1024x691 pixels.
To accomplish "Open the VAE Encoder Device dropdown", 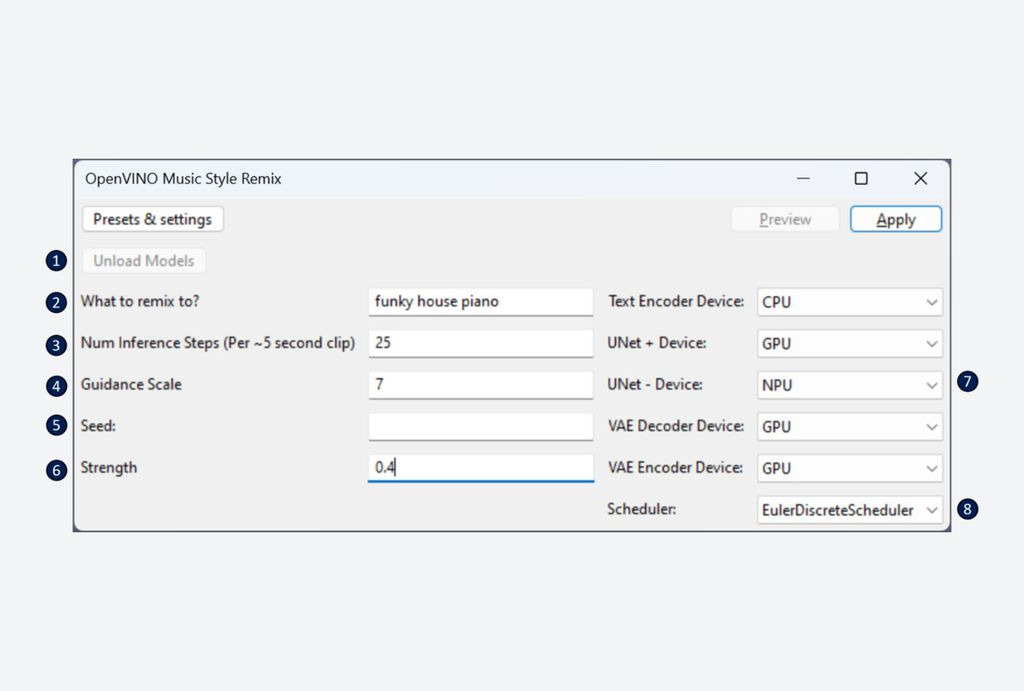I will tap(850, 468).
